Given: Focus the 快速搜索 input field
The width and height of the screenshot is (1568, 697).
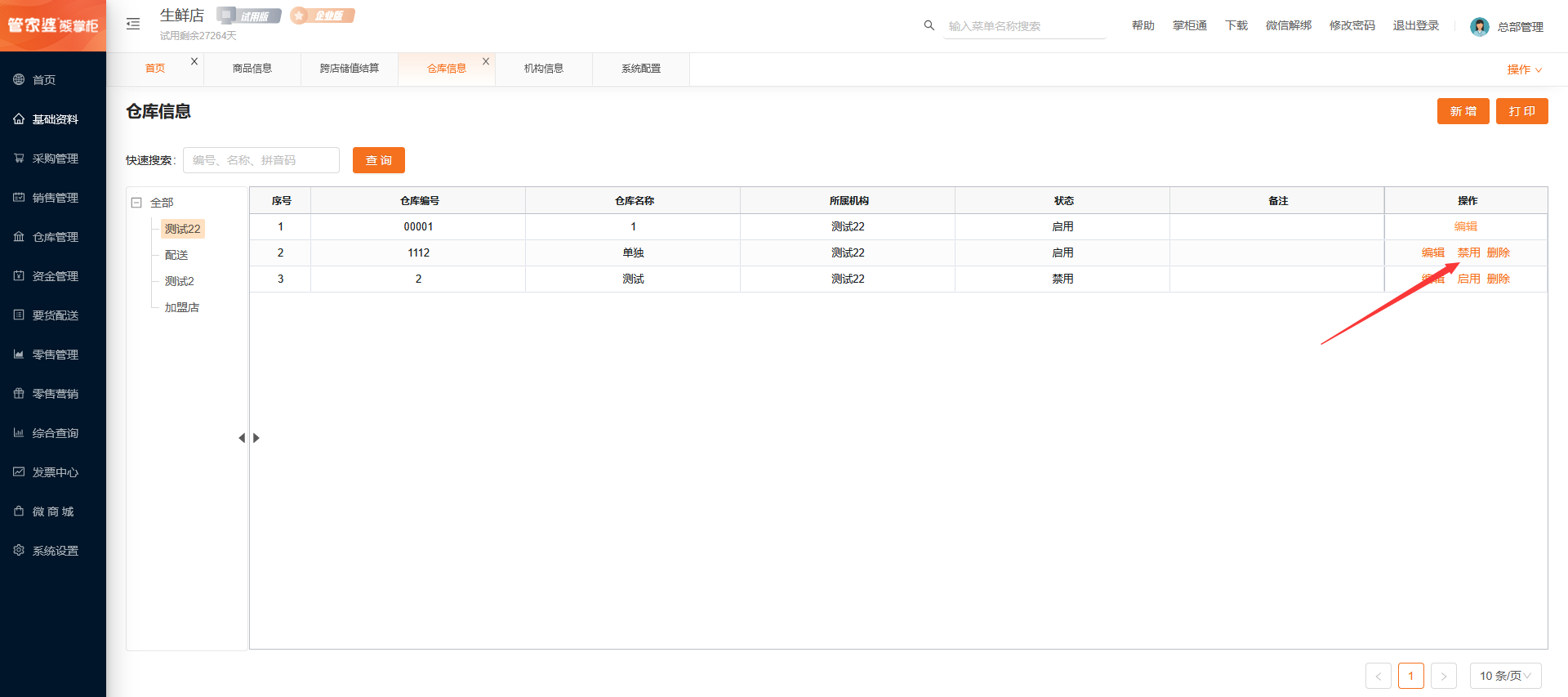Looking at the screenshot, I should [261, 160].
